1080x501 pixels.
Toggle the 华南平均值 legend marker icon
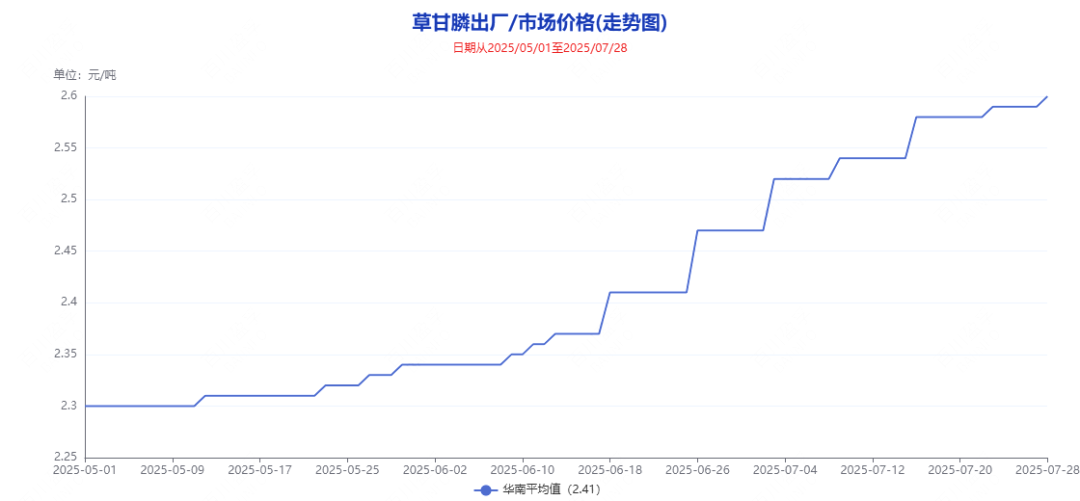(486, 490)
